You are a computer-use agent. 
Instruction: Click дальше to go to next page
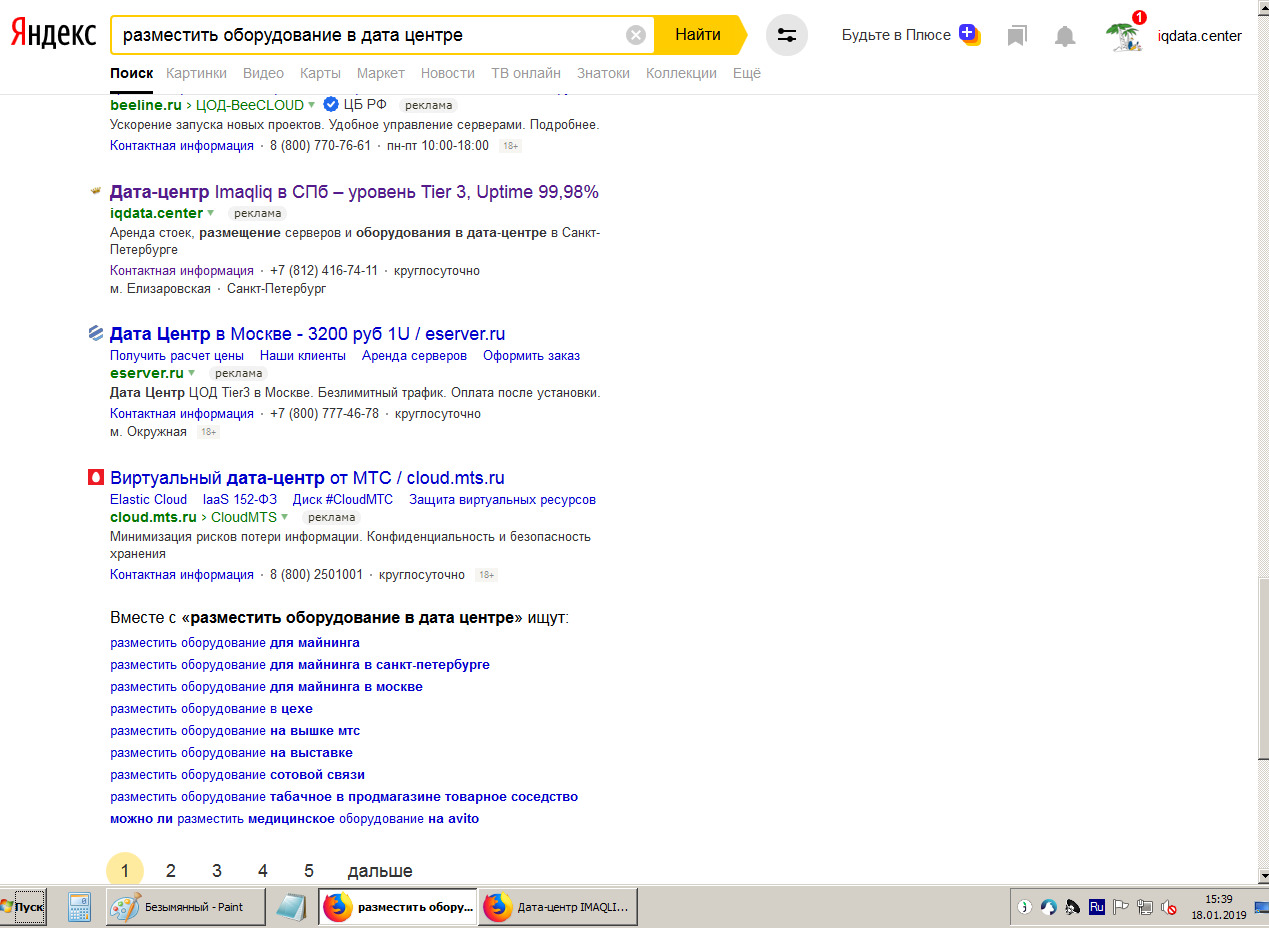pos(380,871)
